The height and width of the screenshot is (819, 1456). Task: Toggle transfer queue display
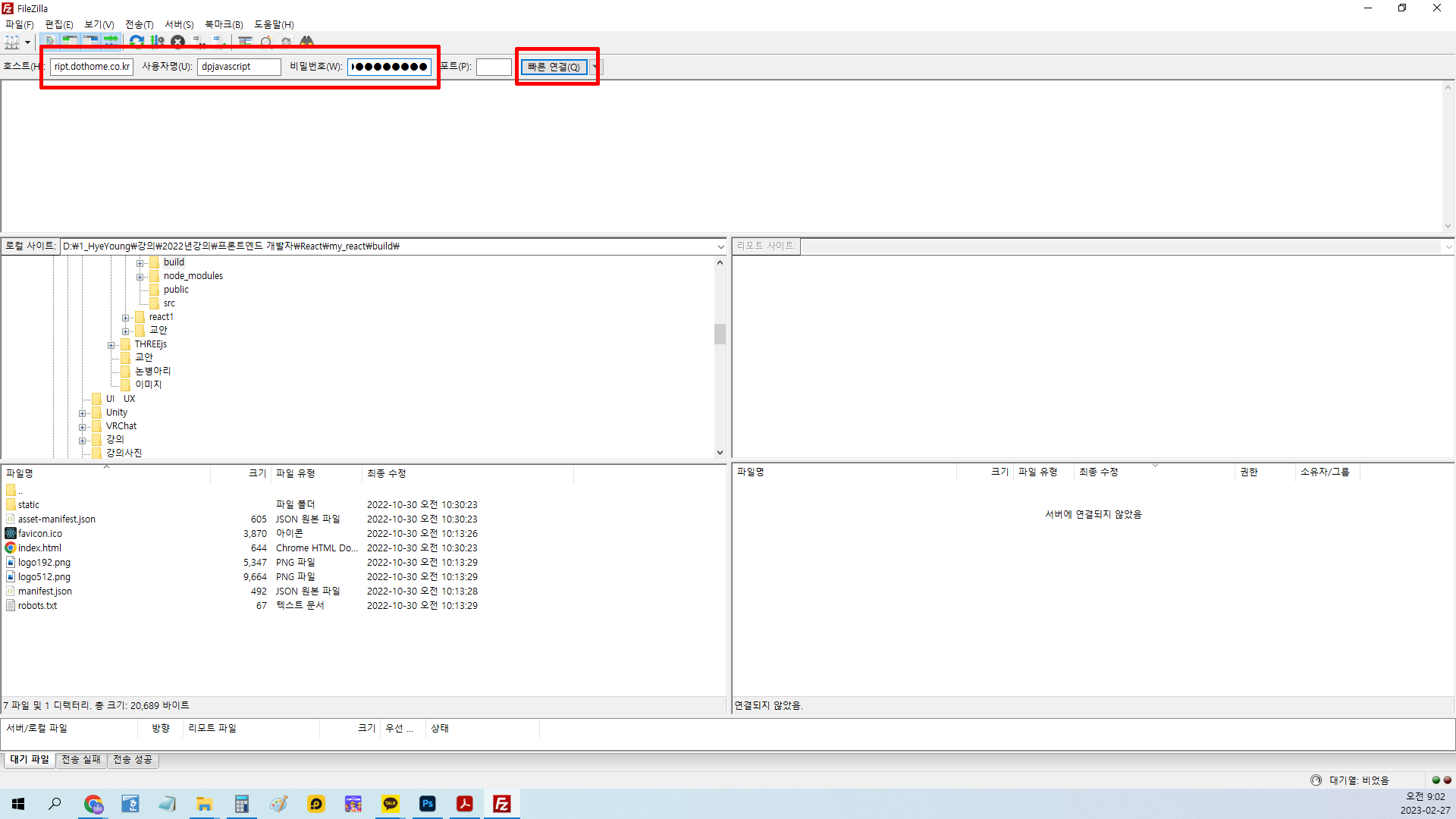pyautogui.click(x=111, y=41)
